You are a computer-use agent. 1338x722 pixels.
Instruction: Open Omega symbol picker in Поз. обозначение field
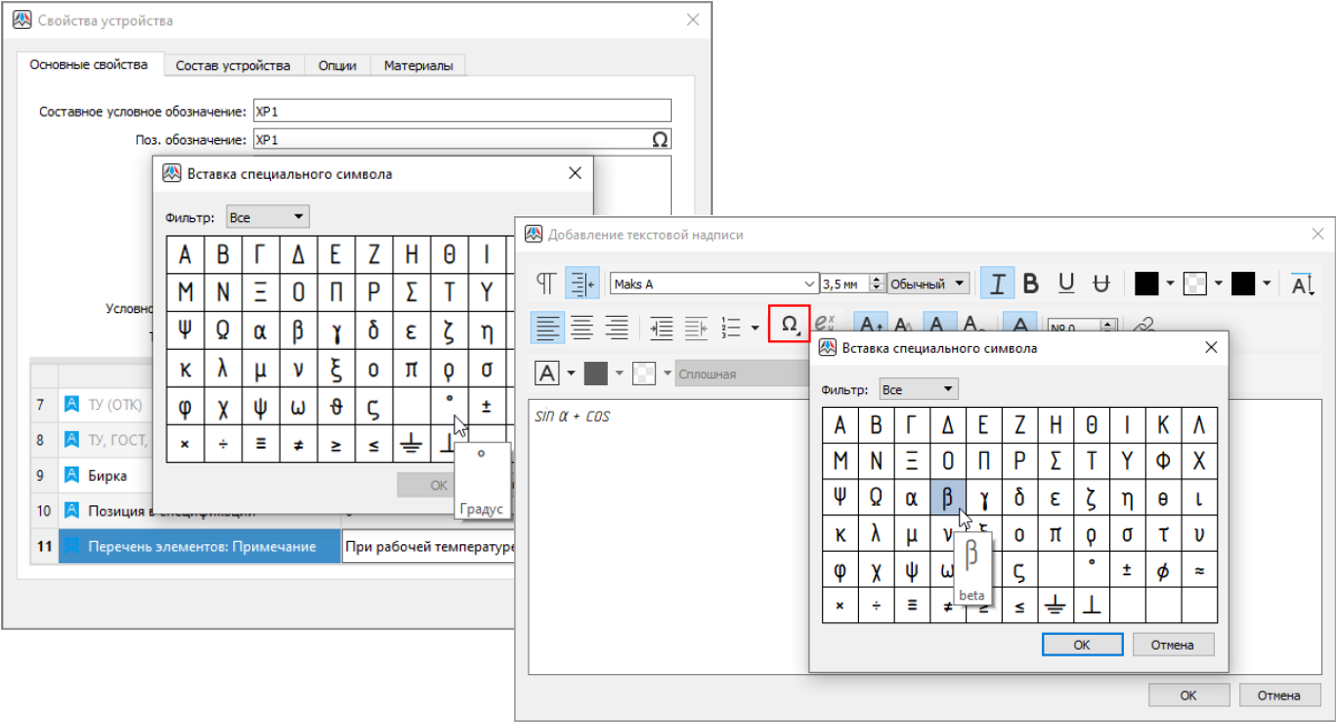pos(659,140)
